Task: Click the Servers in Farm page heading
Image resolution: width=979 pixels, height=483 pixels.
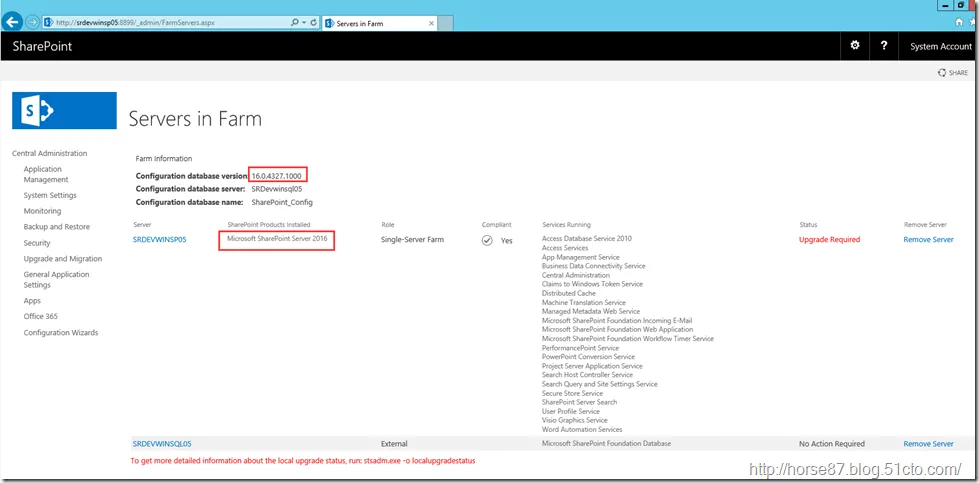Action: (x=195, y=119)
